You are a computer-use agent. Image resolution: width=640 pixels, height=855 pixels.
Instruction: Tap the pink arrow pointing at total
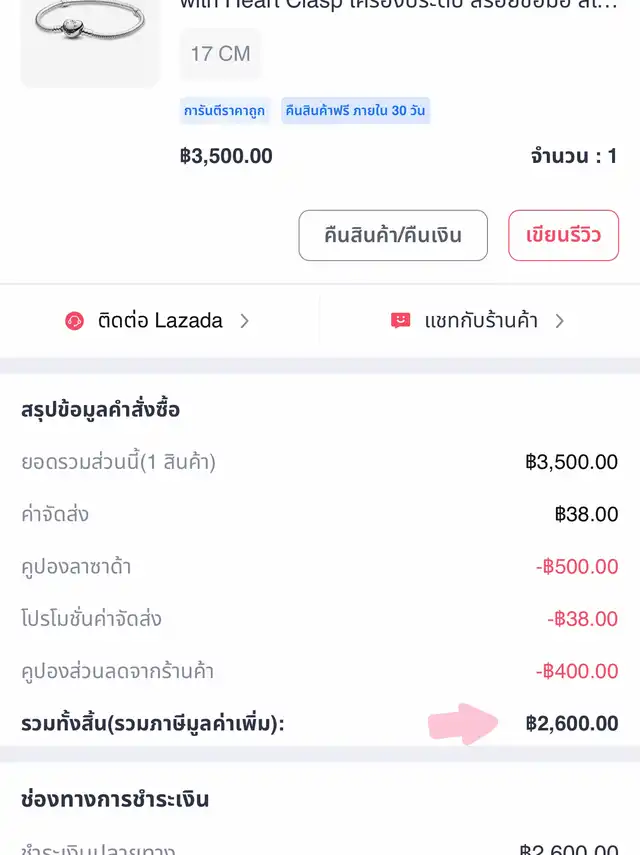click(x=465, y=722)
